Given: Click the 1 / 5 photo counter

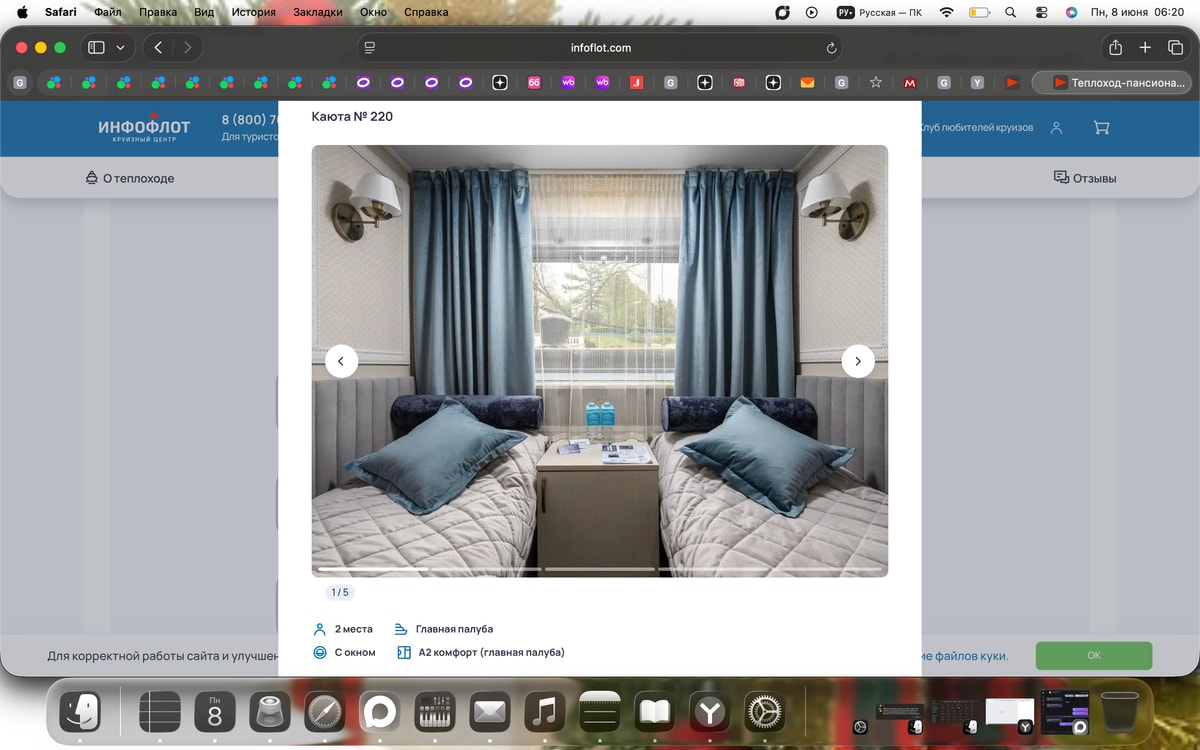Looking at the screenshot, I should pos(340,593).
